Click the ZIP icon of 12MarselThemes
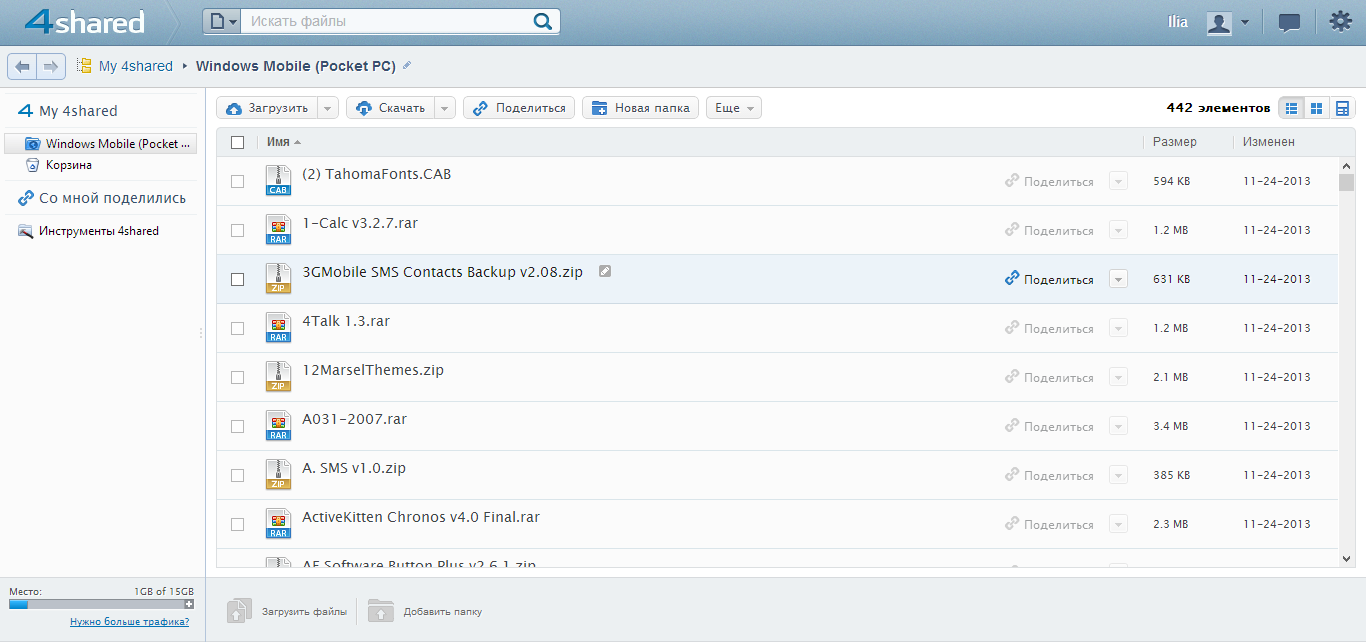This screenshot has height=642, width=1366. tap(278, 377)
